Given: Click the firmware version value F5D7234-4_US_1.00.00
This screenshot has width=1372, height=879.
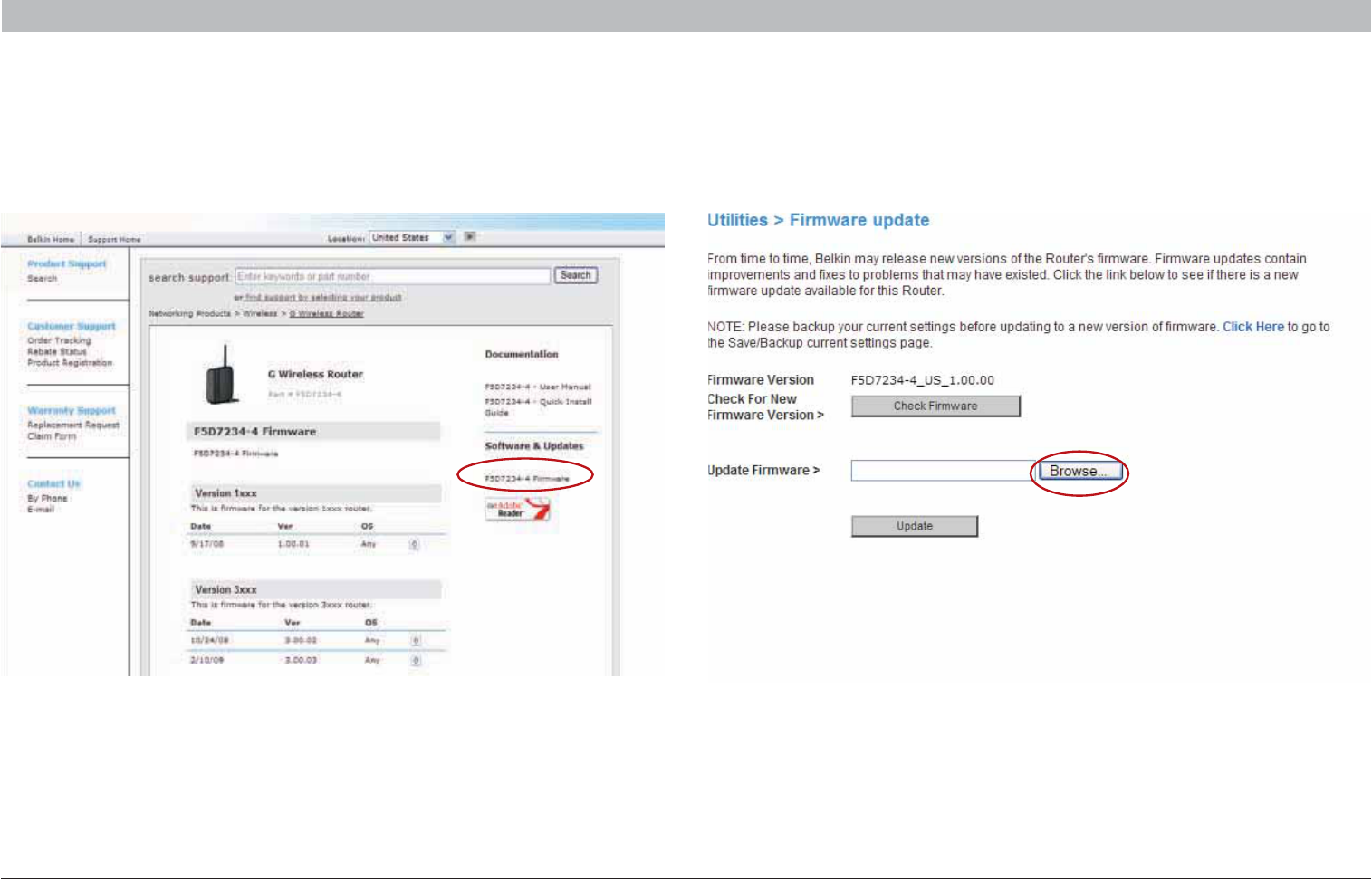Looking at the screenshot, I should [x=923, y=381].
